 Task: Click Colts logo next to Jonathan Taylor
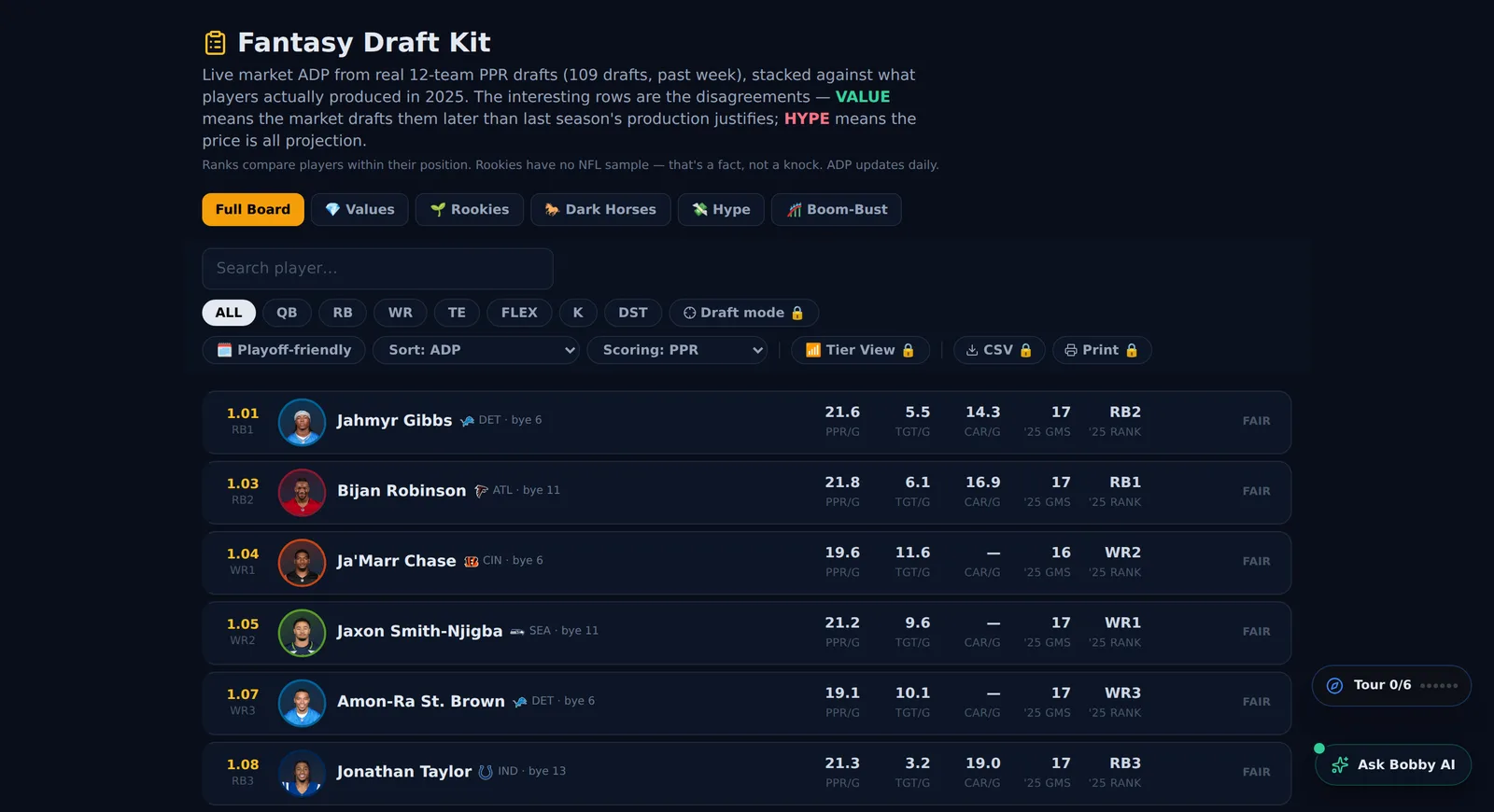(x=486, y=772)
